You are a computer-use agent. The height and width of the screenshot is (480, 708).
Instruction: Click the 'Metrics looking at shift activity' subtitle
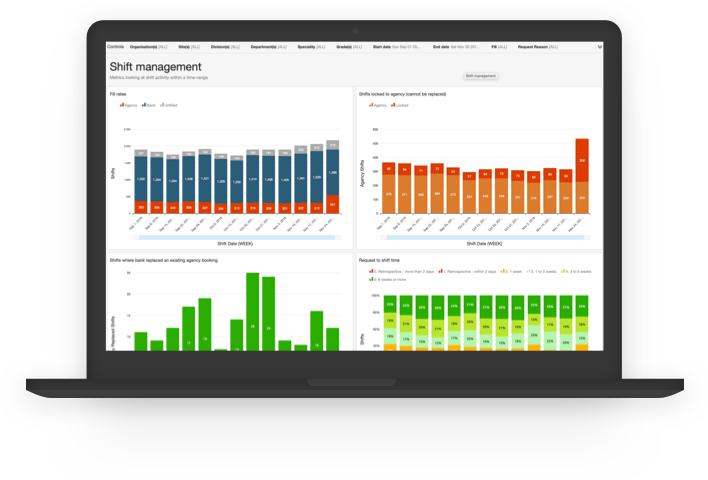click(158, 78)
